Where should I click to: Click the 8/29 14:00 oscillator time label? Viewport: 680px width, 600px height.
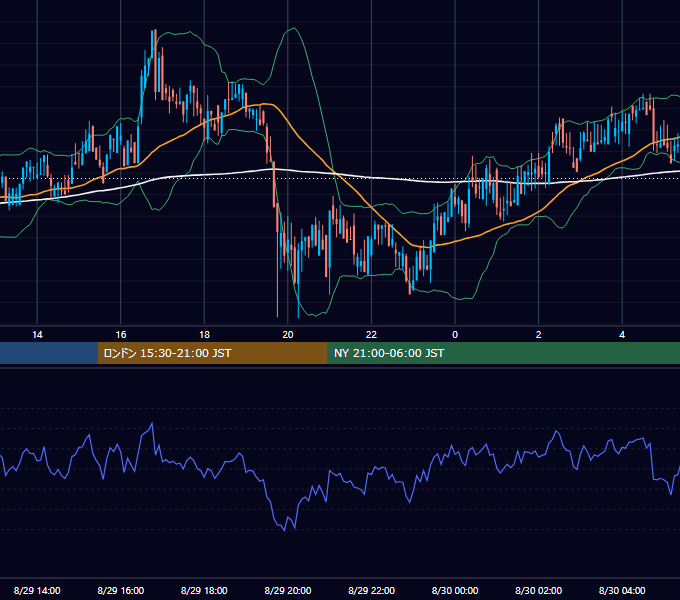click(x=37, y=590)
